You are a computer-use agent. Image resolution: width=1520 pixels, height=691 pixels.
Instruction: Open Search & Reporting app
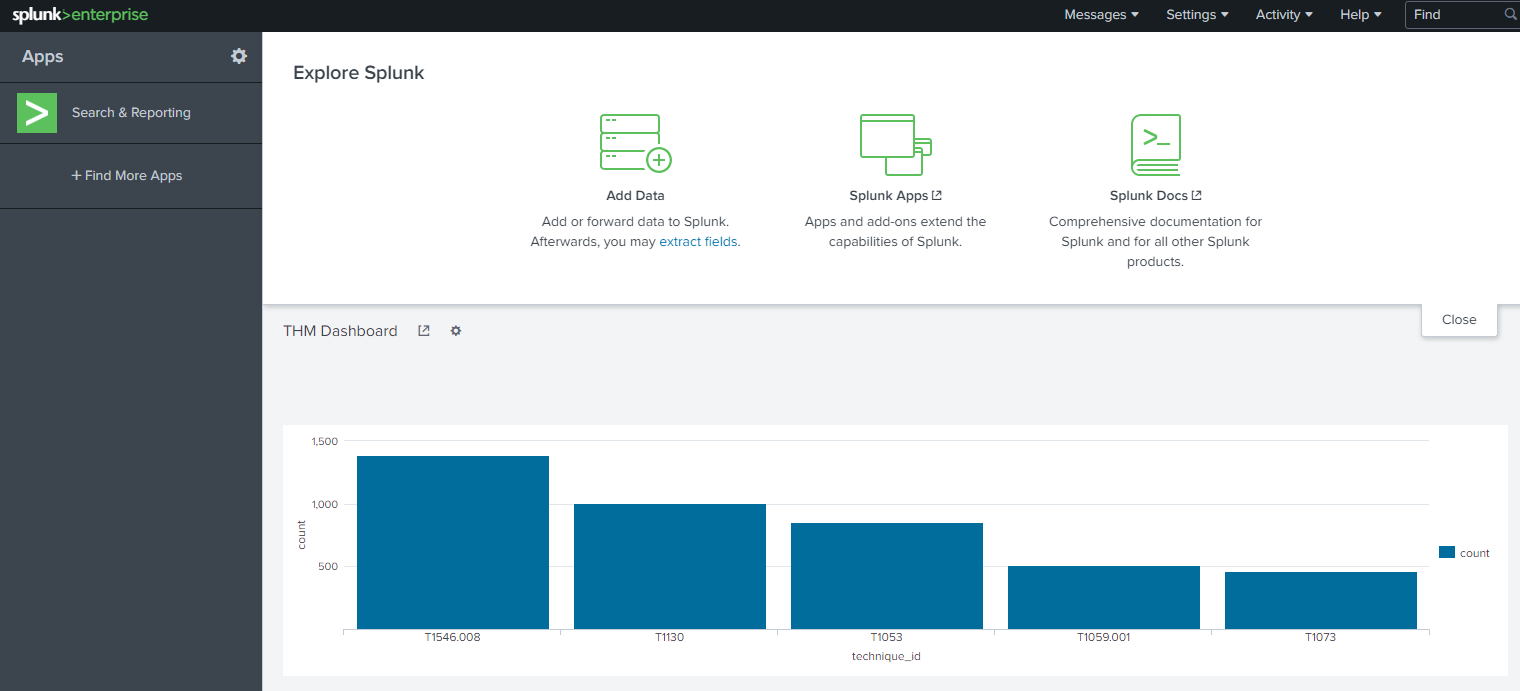tap(131, 113)
